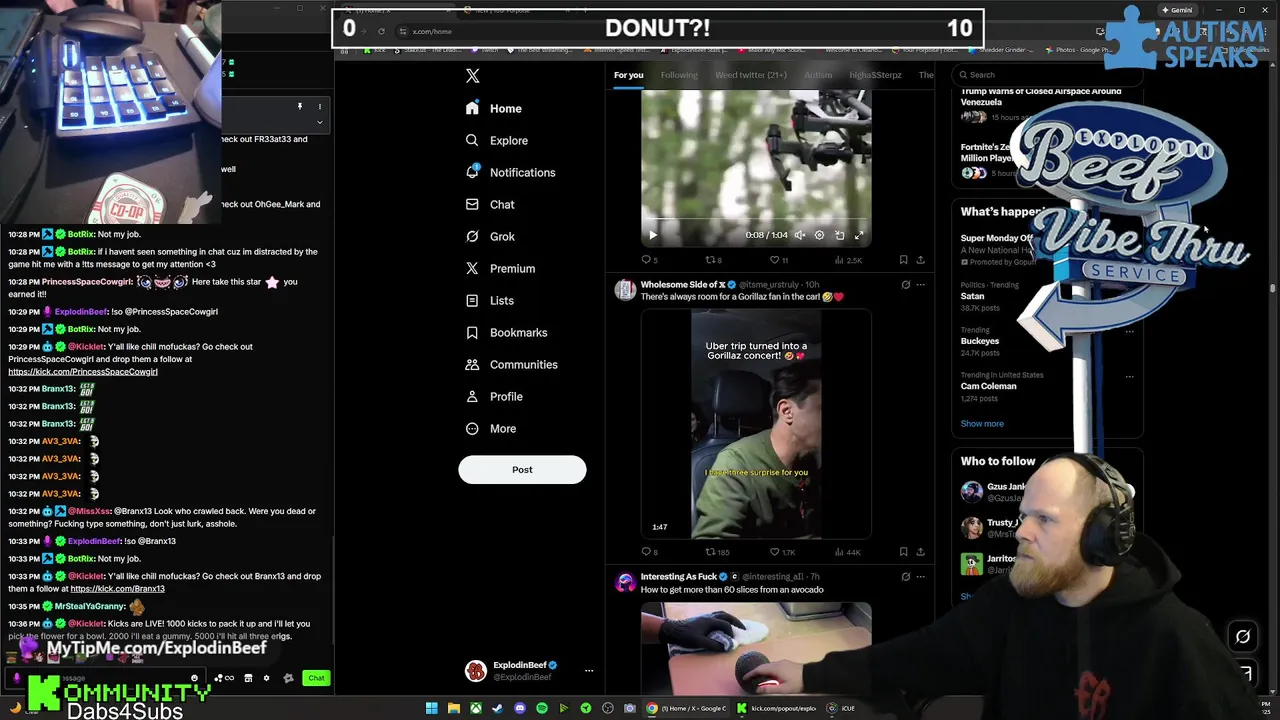Open Interesting As Fuck profile name

point(679,577)
